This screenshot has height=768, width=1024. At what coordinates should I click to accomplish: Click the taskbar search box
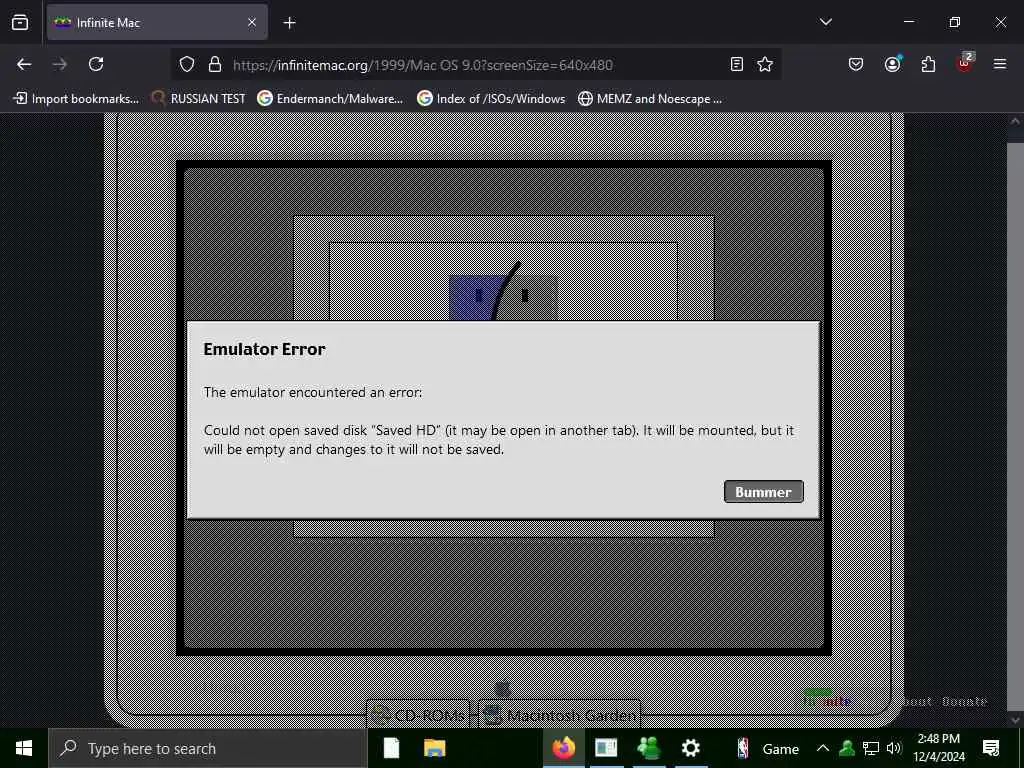pyautogui.click(x=208, y=748)
